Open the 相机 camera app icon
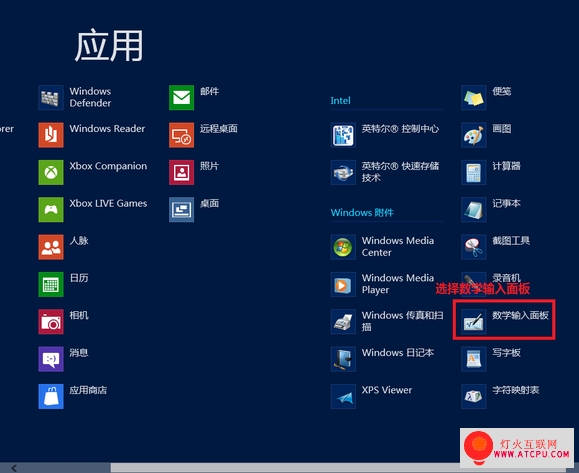 click(x=51, y=322)
